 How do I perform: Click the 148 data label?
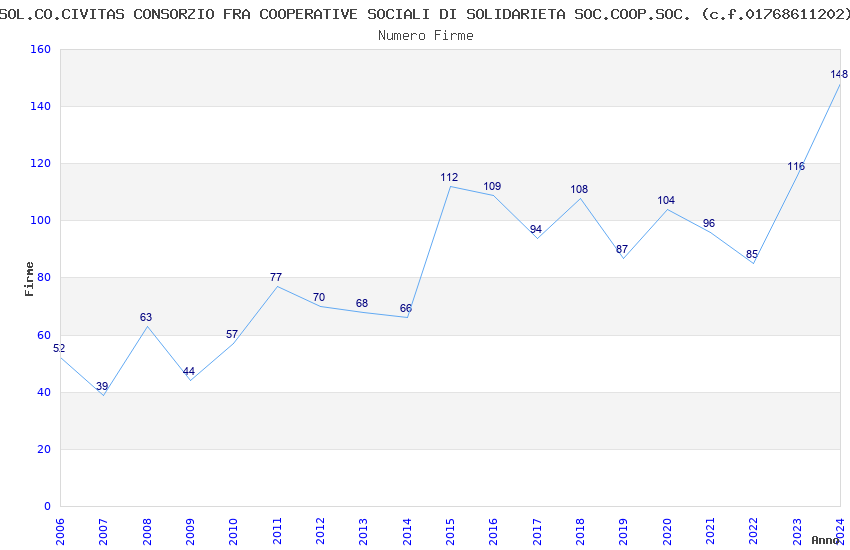839,74
